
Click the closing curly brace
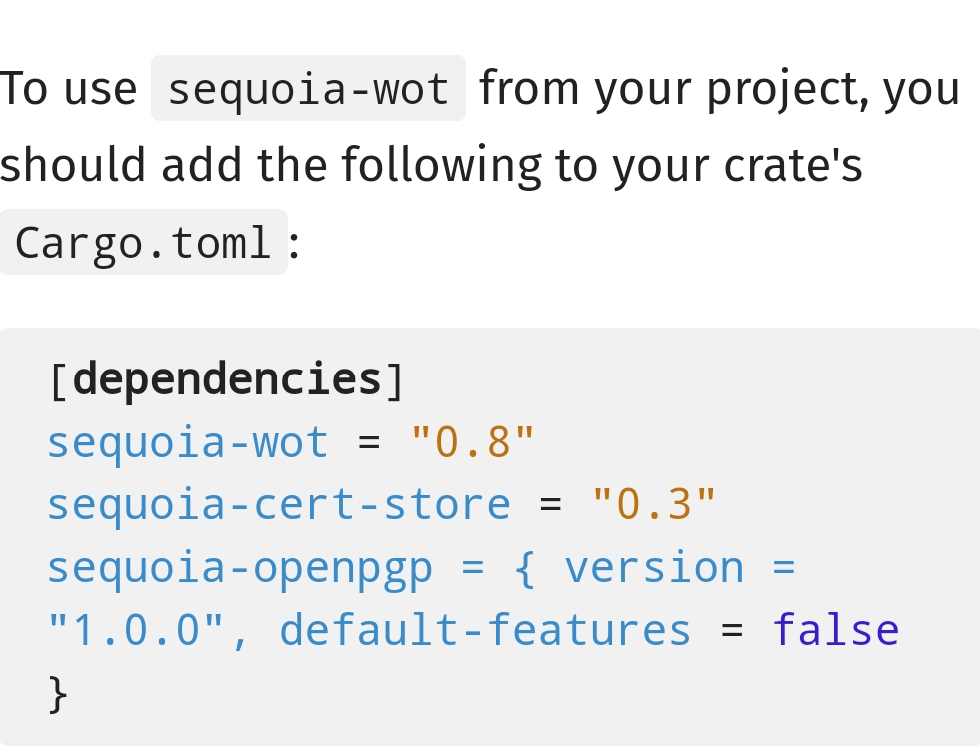point(59,694)
